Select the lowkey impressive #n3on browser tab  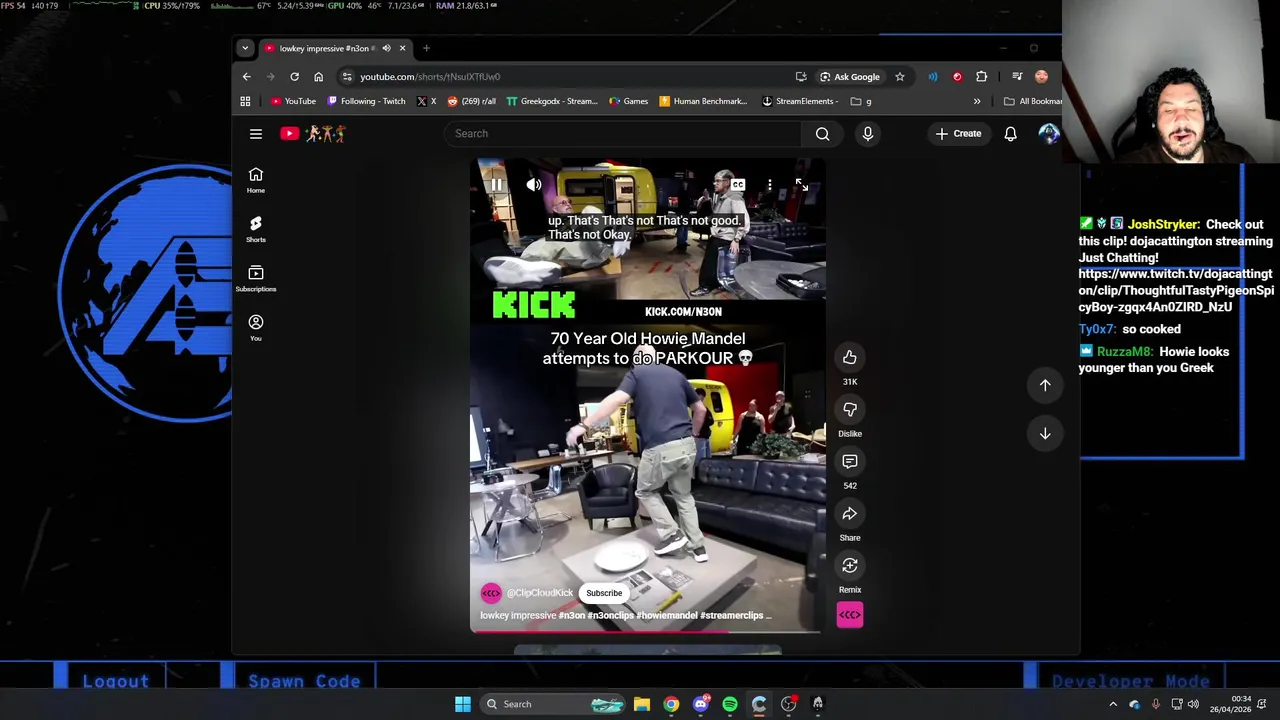click(328, 48)
